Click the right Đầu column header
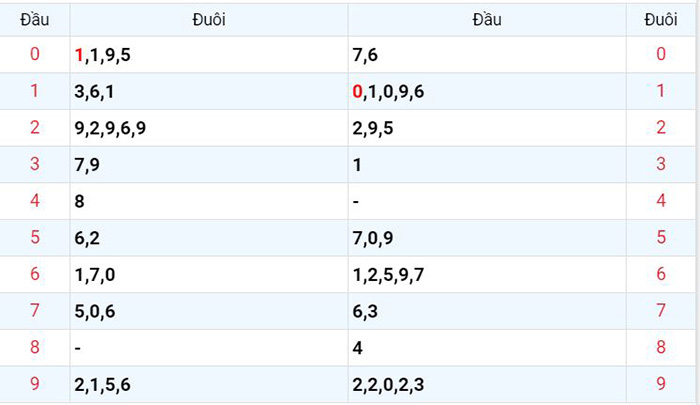Viewport: 700px width, 405px height. click(x=487, y=20)
